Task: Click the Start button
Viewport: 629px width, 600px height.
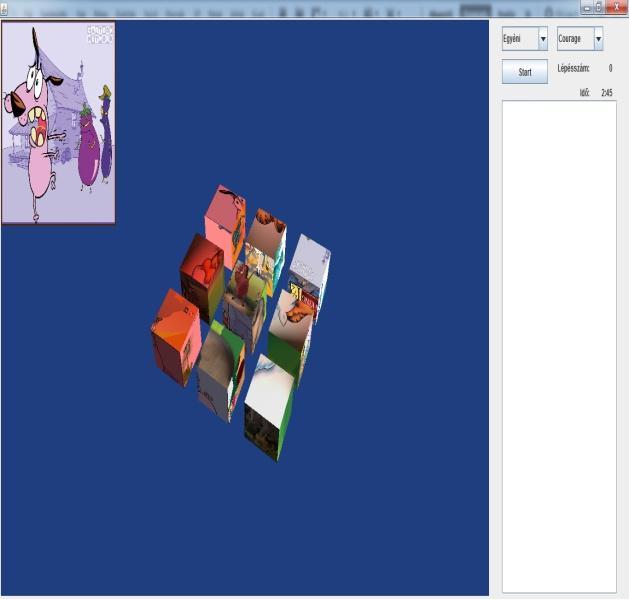Action: coord(525,72)
